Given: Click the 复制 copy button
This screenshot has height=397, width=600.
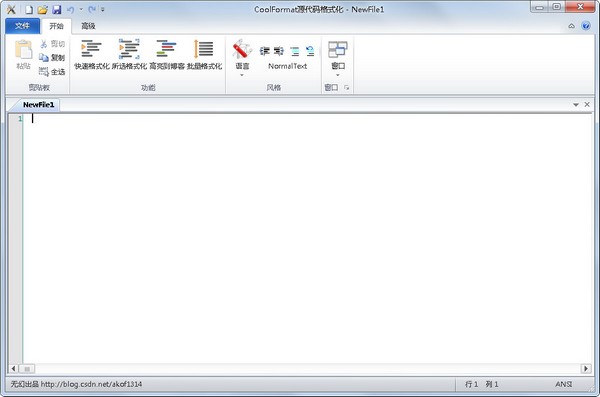Looking at the screenshot, I should [x=52, y=58].
